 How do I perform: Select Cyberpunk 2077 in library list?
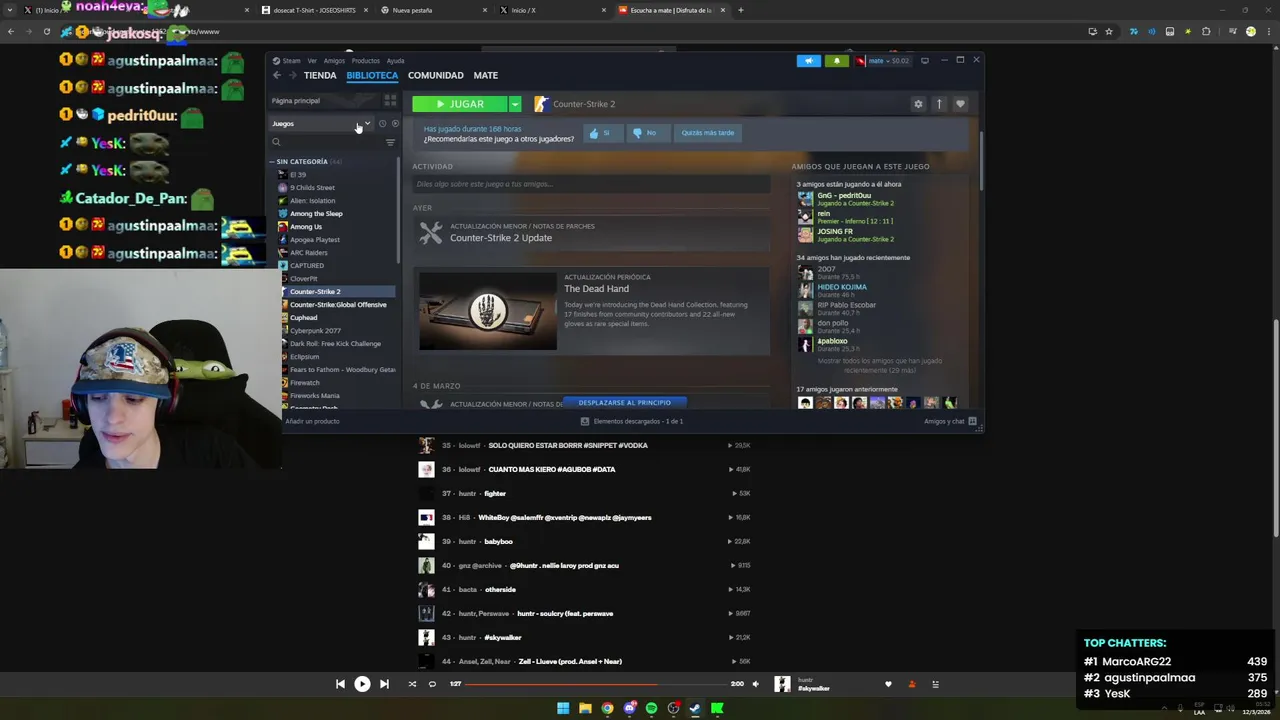coord(315,331)
